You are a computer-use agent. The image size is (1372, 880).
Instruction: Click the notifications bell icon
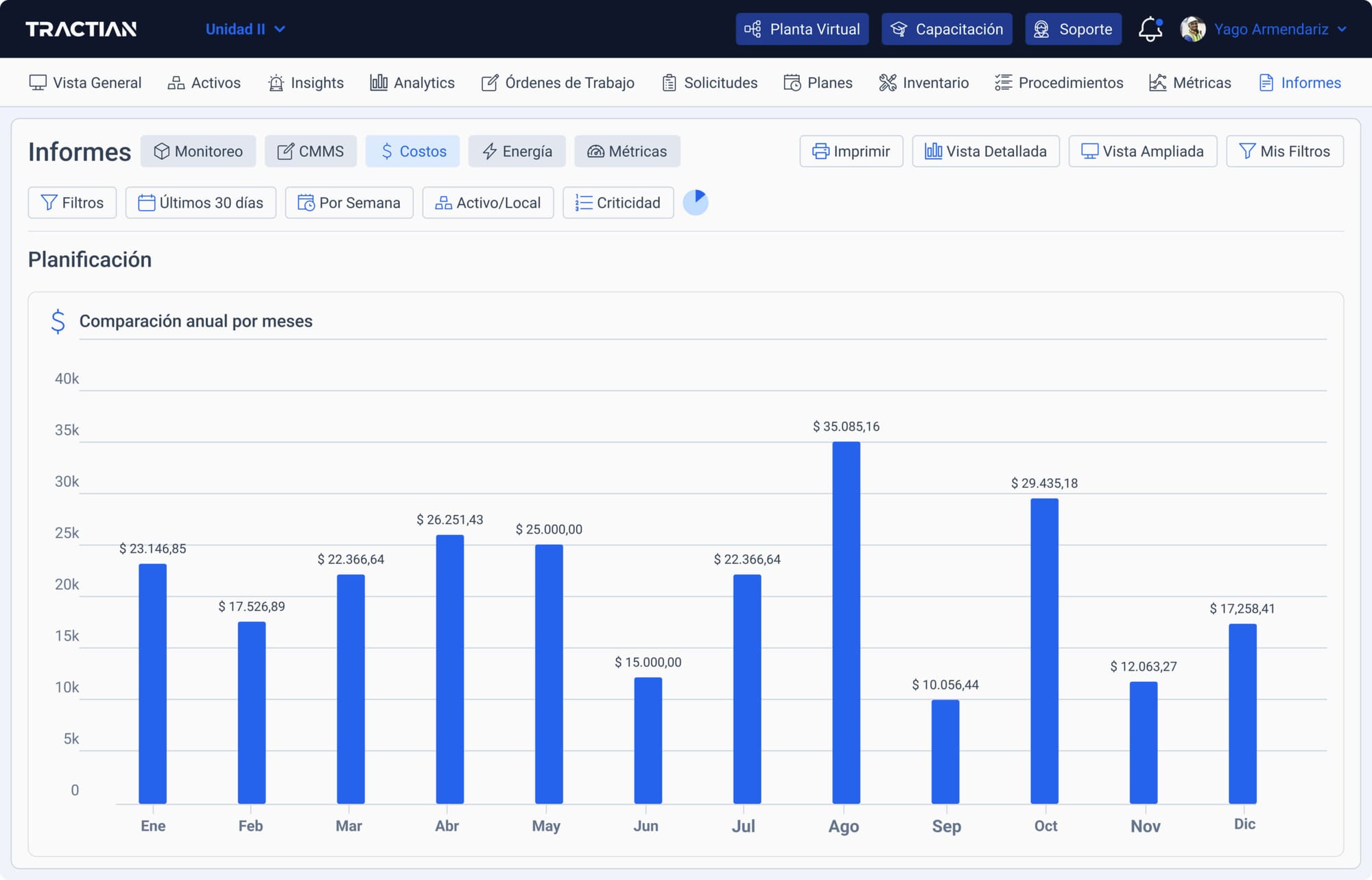(1150, 29)
